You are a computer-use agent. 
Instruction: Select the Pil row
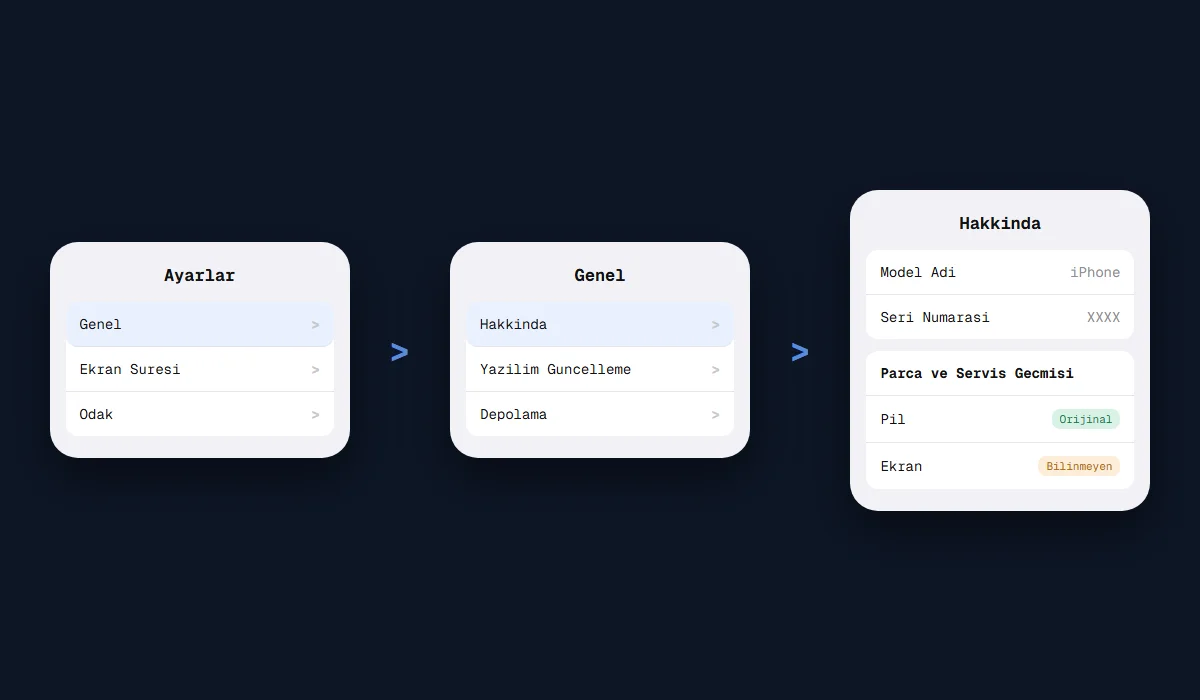(x=1000, y=419)
